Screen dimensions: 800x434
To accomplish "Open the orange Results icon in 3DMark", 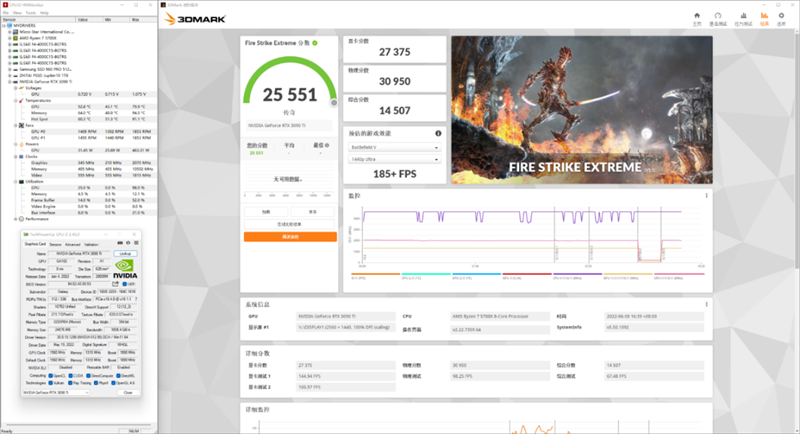I will (764, 16).
